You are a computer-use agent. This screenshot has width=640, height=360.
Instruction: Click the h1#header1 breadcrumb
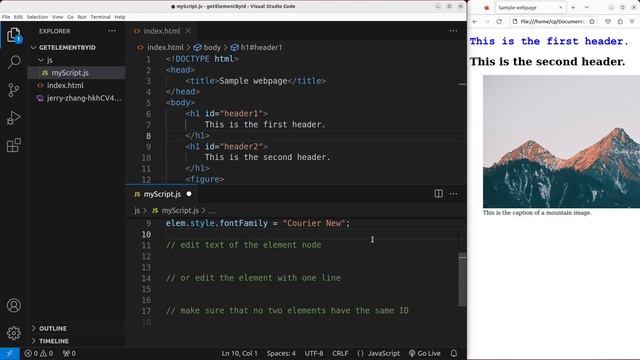point(256,47)
